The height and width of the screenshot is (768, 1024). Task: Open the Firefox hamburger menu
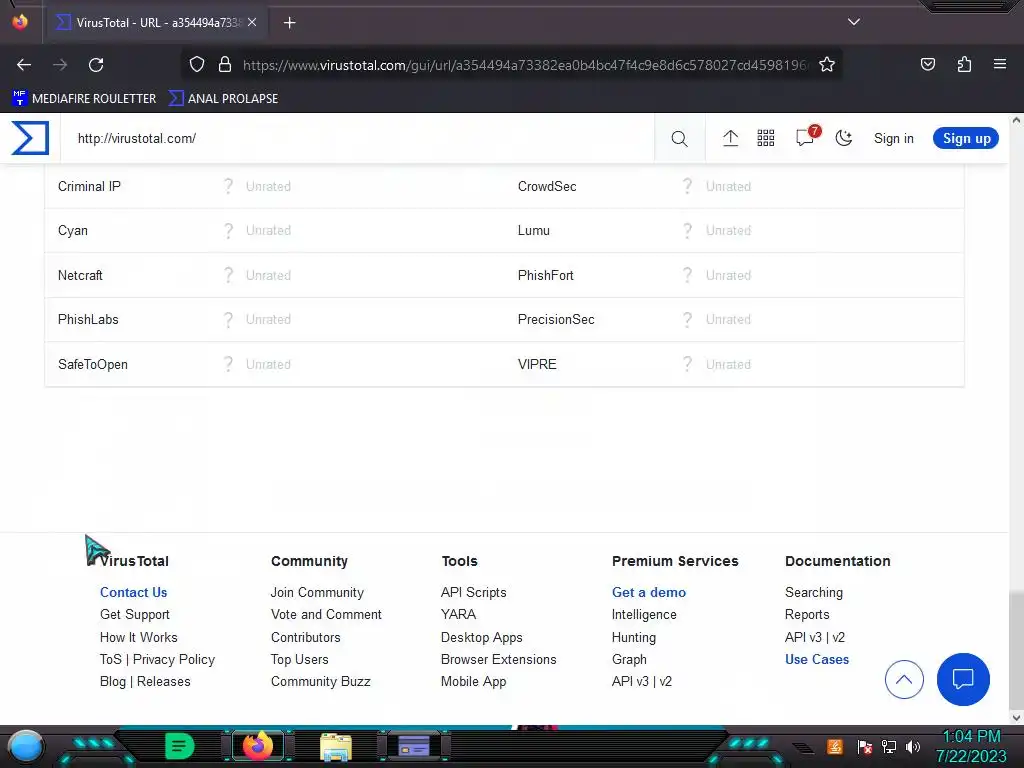(x=999, y=64)
